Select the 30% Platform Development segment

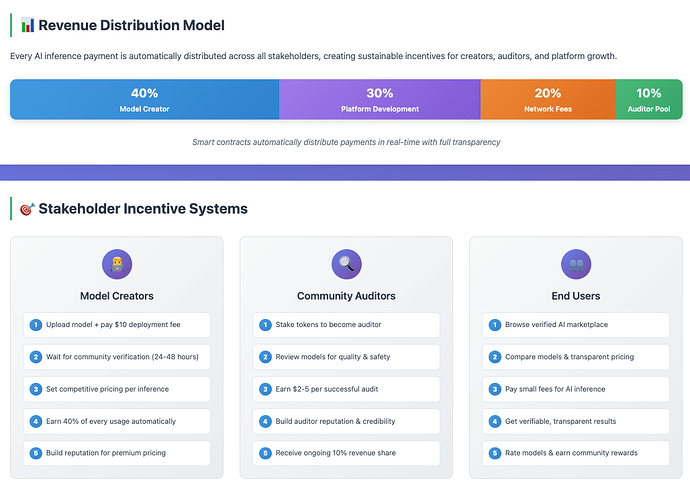(x=379, y=99)
